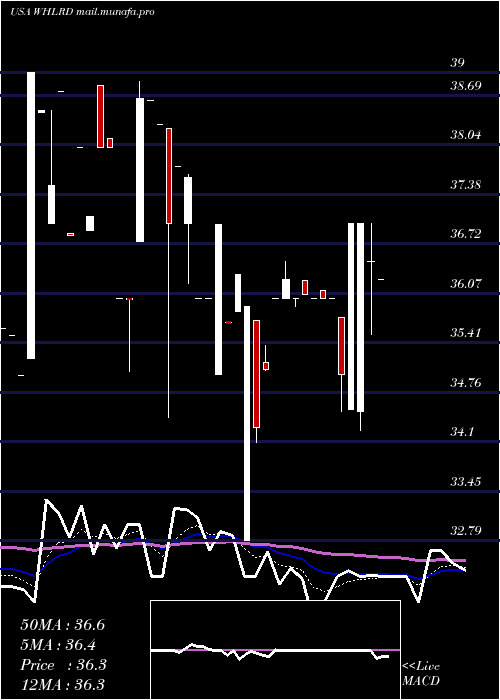Screen dimensions: 500x700
Task: Click the 39 price axis label
Action: tap(457, 62)
